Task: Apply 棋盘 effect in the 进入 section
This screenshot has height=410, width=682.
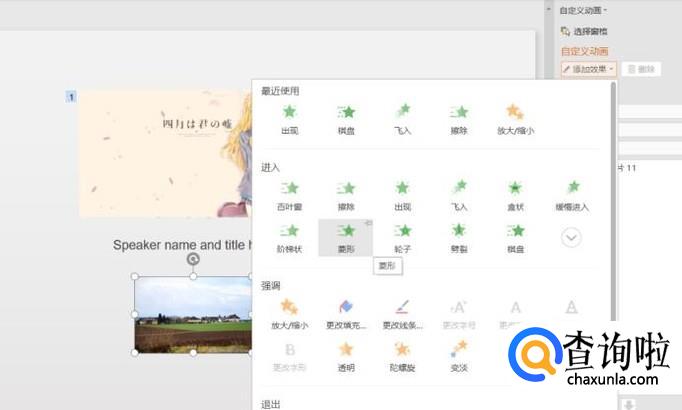Action: coord(515,238)
